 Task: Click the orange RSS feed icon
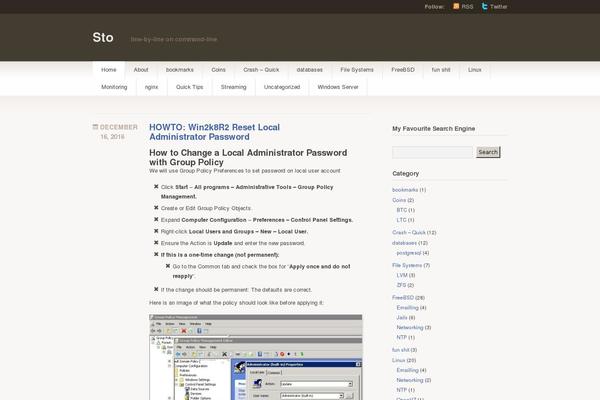(x=456, y=6)
